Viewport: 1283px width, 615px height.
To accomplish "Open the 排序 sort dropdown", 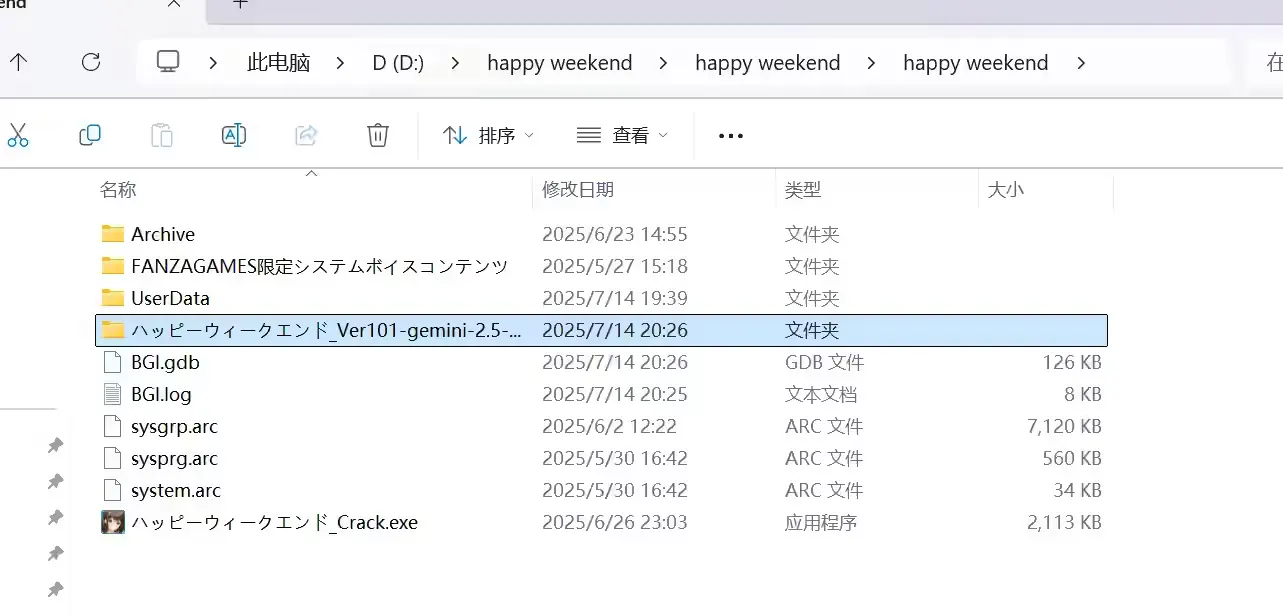I will pos(489,135).
